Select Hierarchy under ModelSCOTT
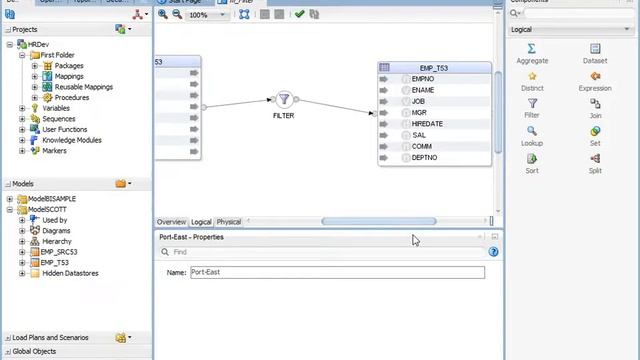Image resolution: width=640 pixels, height=360 pixels. (x=57, y=241)
